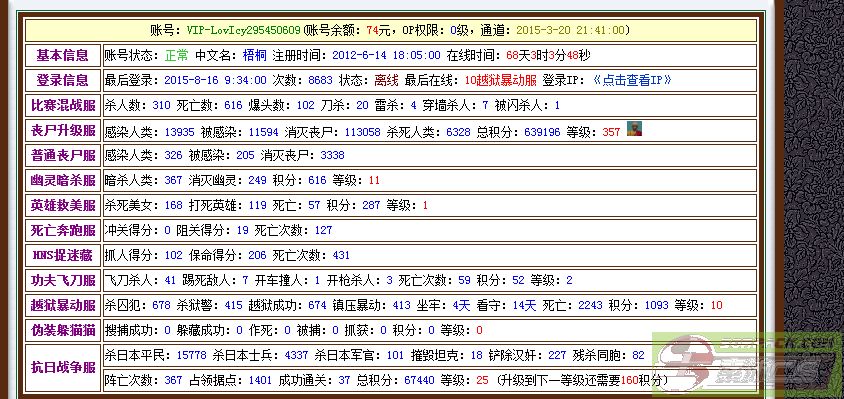Open the 抗日战争服 category label
Viewport: 844px width, 399px height.
pyautogui.click(x=62, y=368)
